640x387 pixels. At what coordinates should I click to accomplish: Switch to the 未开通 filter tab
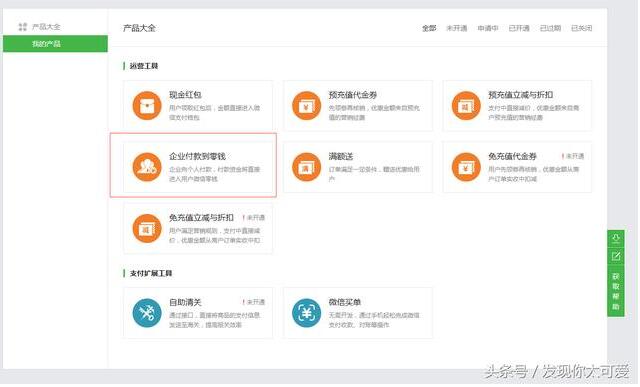[x=457, y=28]
